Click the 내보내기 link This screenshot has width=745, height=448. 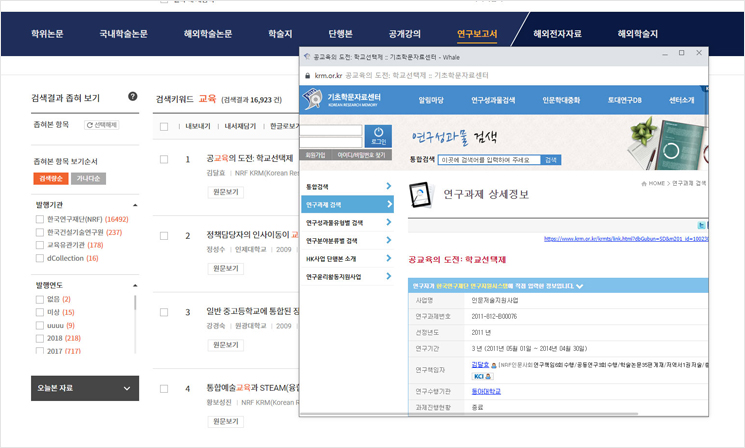coord(198,126)
